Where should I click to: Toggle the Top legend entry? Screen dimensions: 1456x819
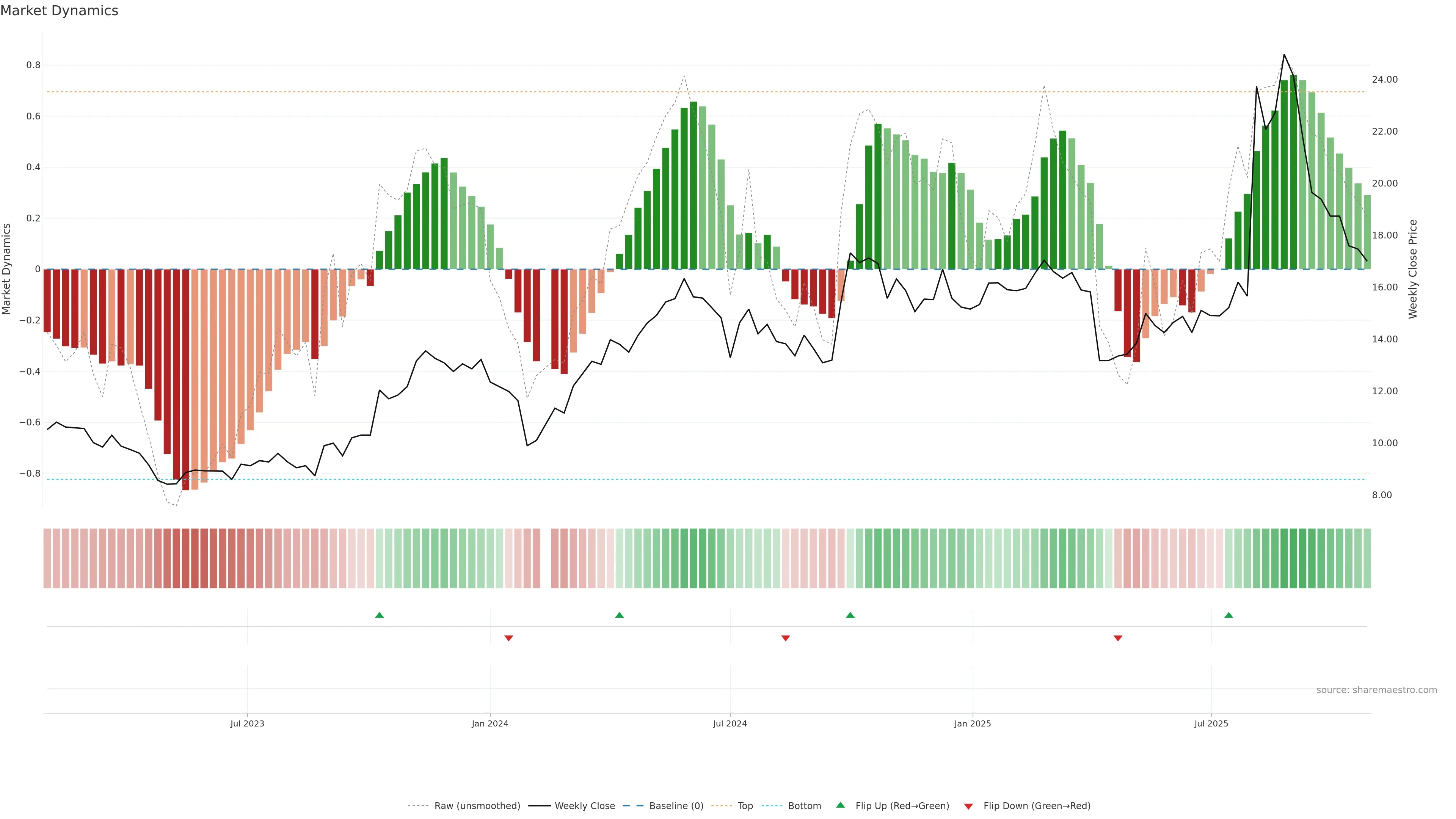point(745,806)
